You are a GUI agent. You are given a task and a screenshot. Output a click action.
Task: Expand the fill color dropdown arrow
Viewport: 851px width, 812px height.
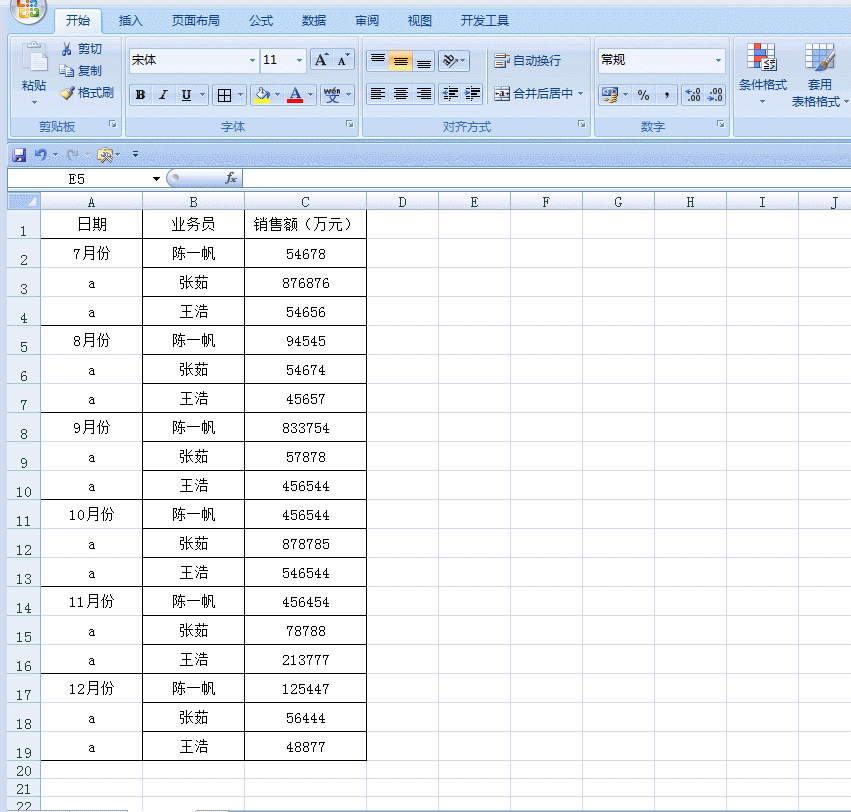[277, 95]
